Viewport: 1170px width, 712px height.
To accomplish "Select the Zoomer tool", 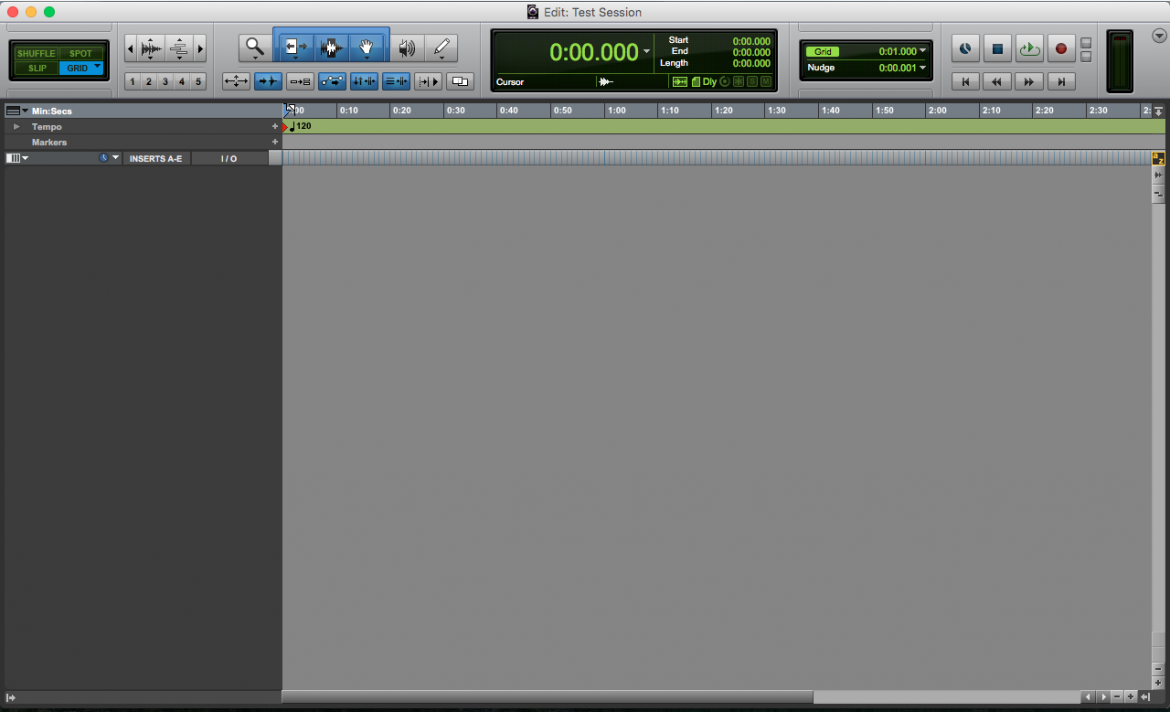I will pos(253,47).
